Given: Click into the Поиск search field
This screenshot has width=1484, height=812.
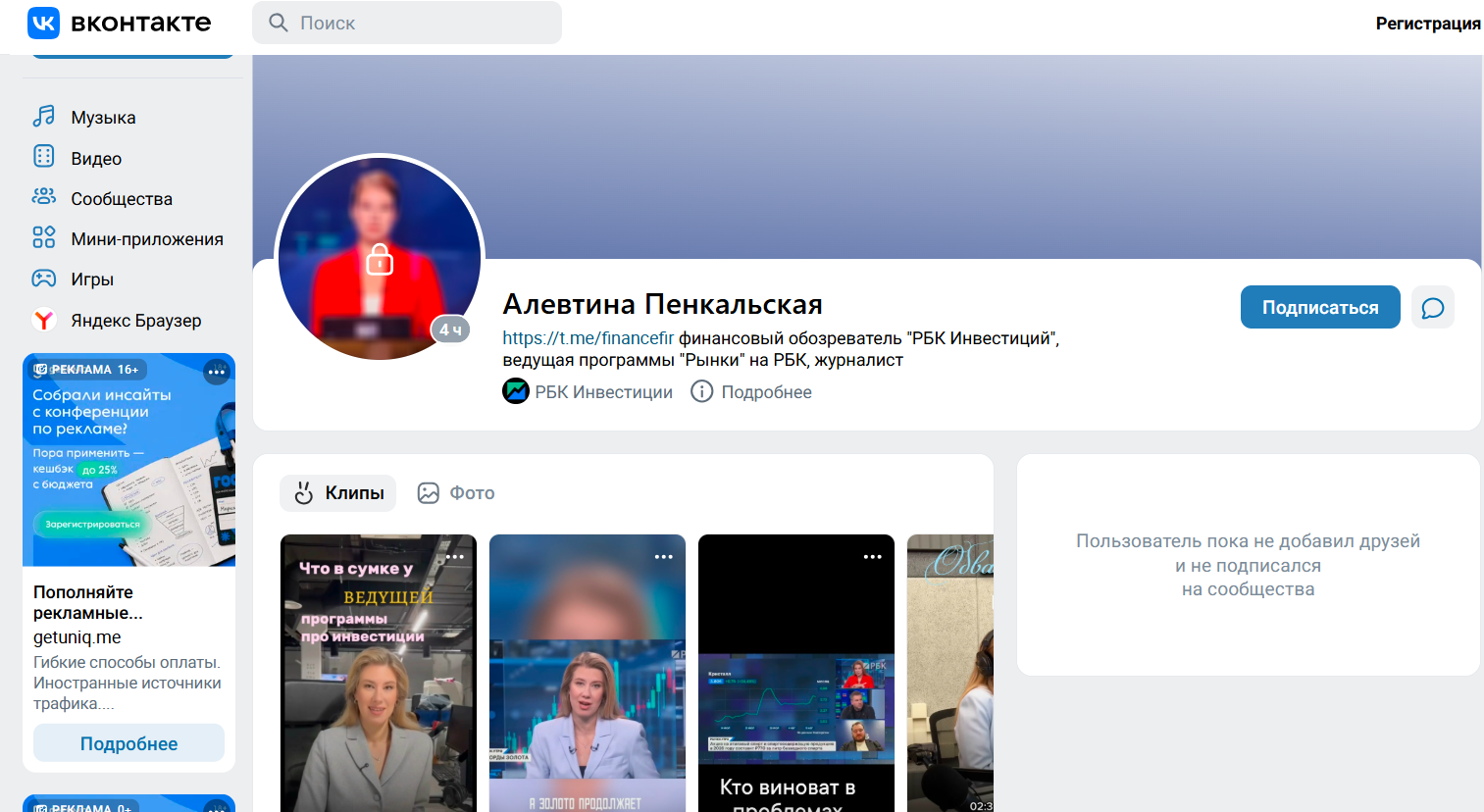Looking at the screenshot, I should pyautogui.click(x=407, y=23).
